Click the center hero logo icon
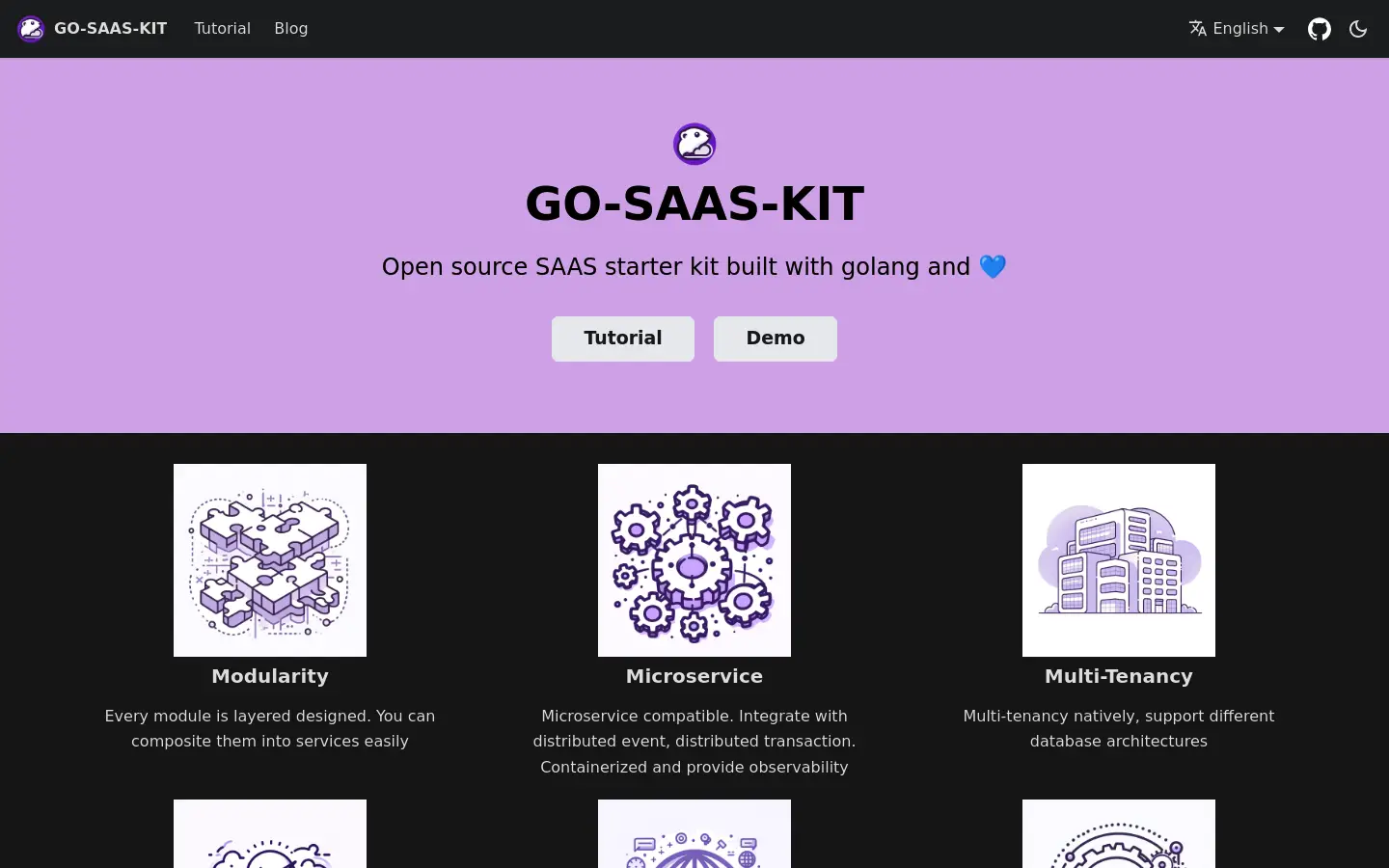1389x868 pixels. coord(694,145)
